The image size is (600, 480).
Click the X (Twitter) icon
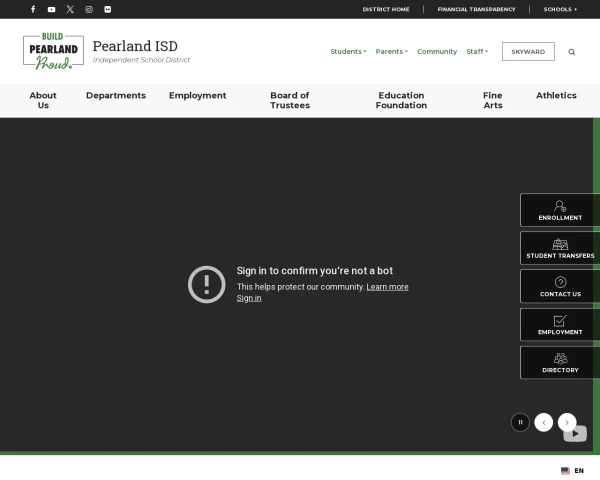click(70, 9)
